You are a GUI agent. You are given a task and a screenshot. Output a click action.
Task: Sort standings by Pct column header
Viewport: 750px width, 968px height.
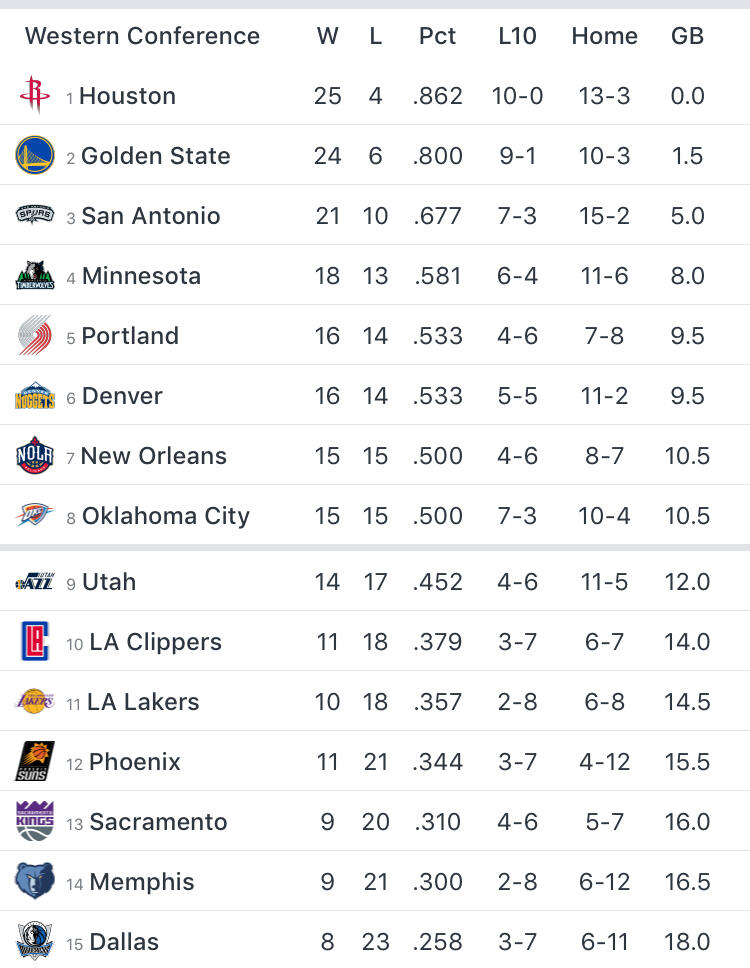[437, 36]
